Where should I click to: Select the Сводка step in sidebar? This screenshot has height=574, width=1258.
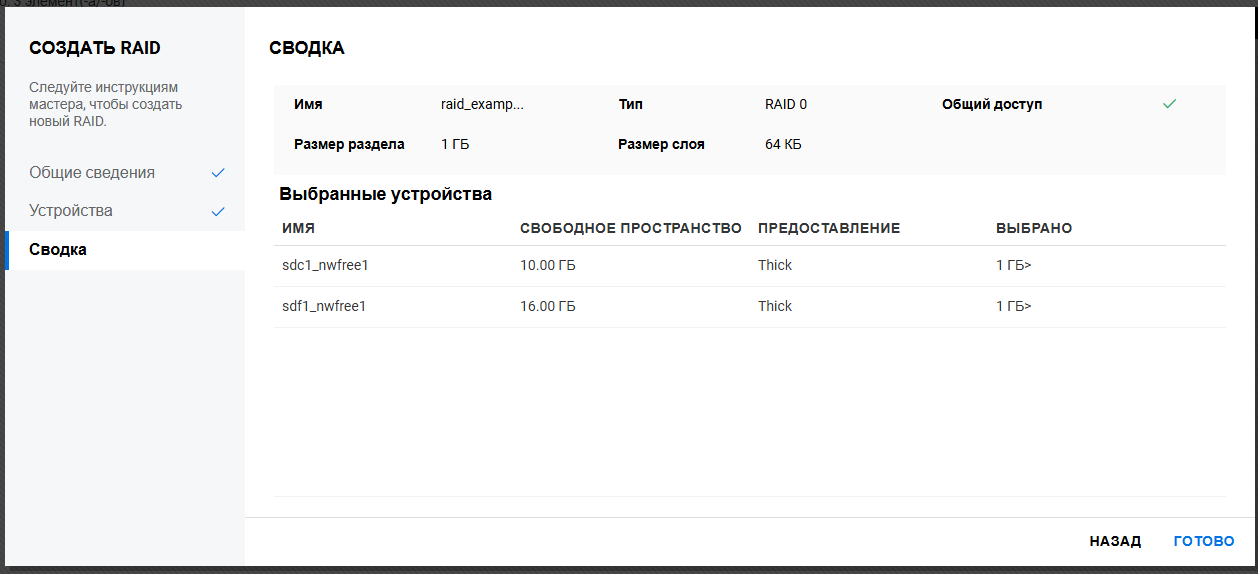(x=58, y=250)
